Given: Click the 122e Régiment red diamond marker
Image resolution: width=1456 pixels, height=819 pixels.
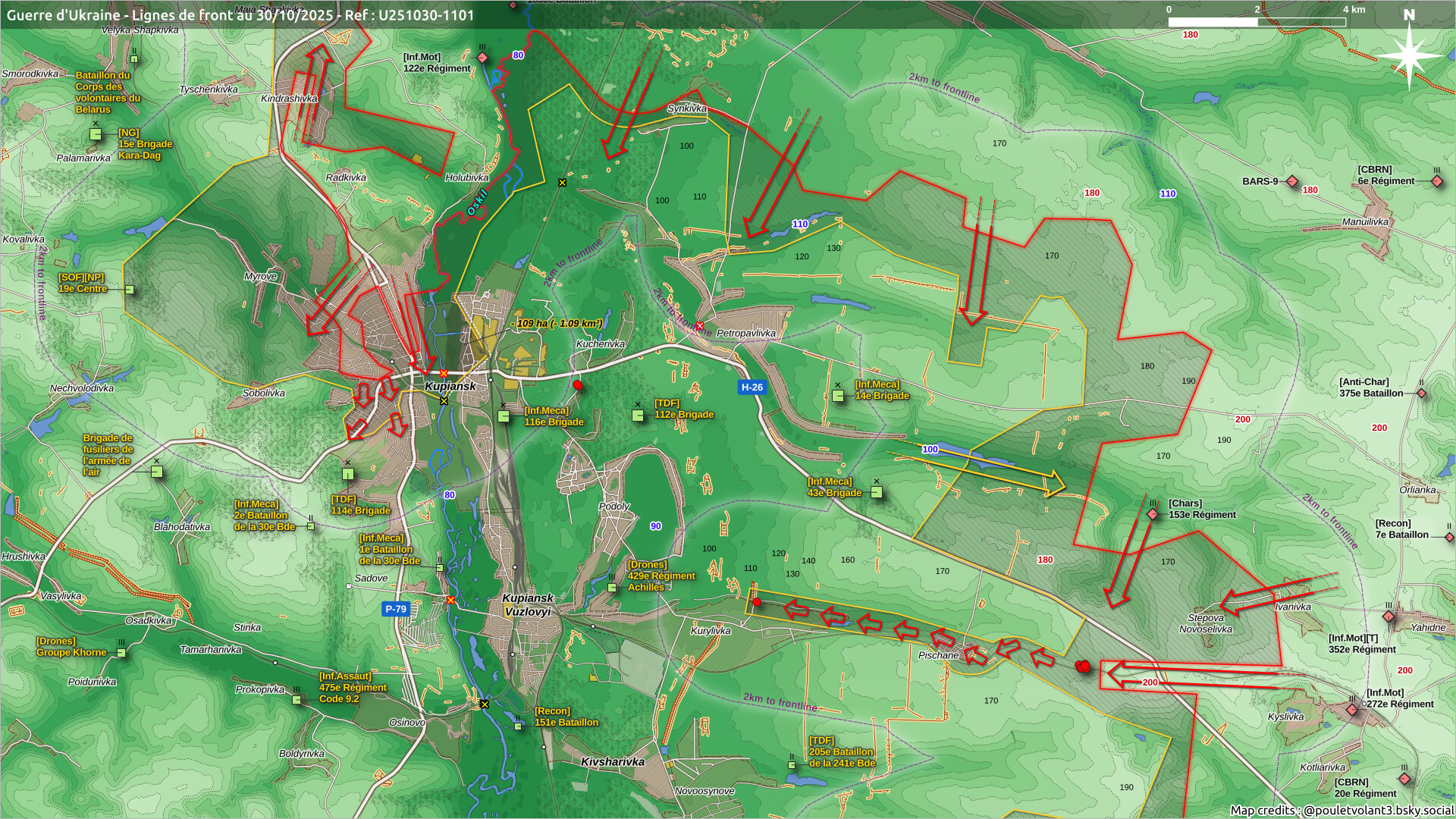Looking at the screenshot, I should (482, 58).
